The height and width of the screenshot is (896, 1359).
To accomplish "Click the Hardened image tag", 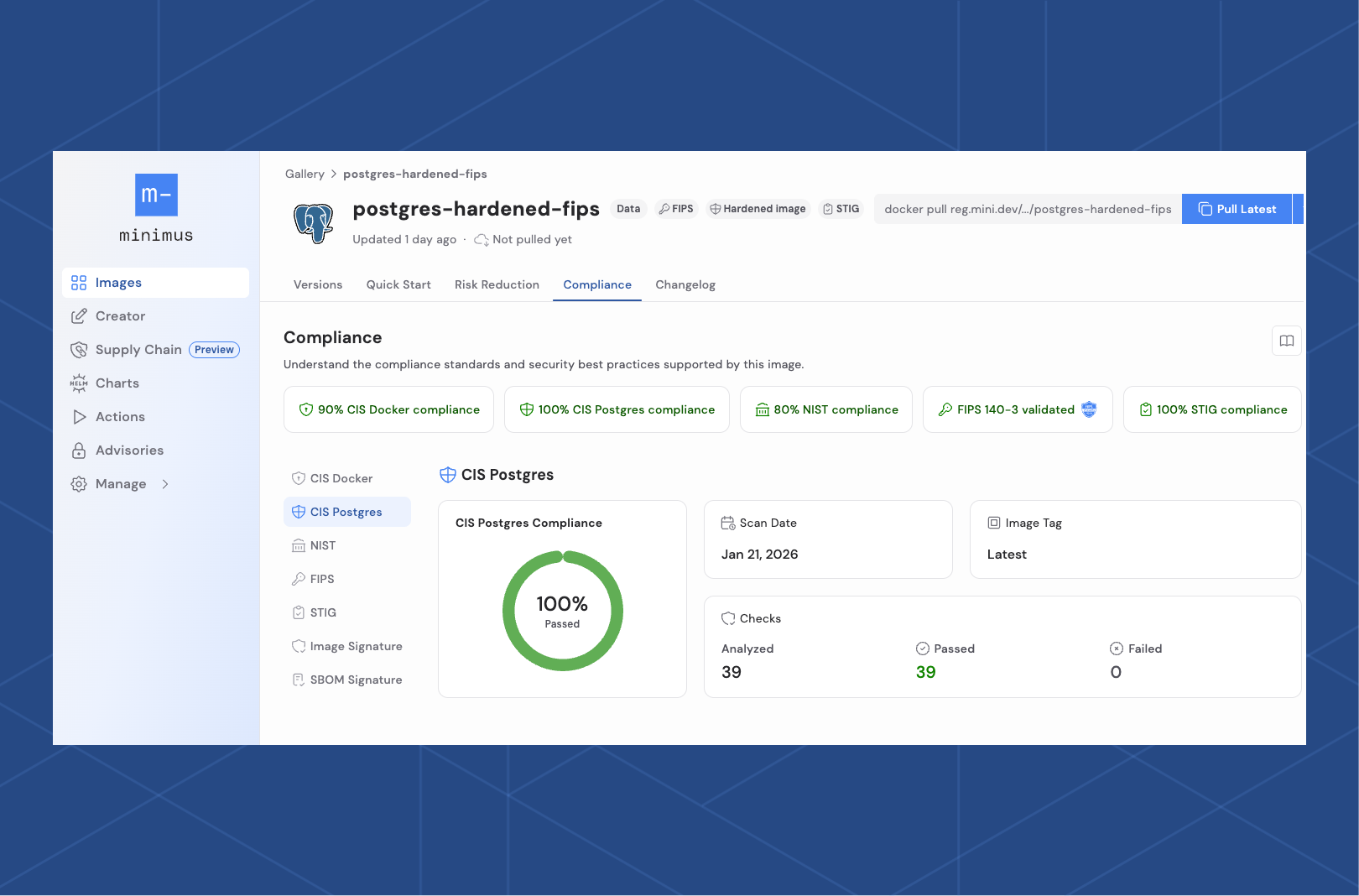I will 758,209.
